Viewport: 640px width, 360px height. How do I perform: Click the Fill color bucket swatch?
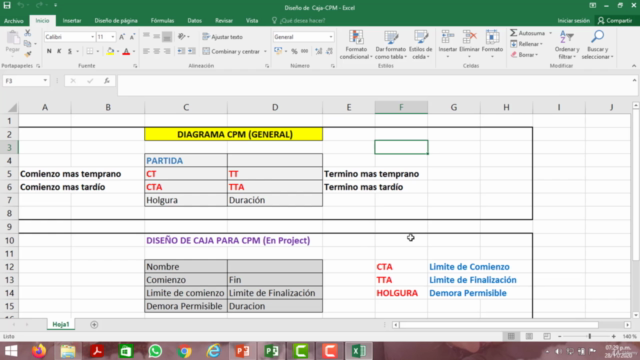pyautogui.click(x=110, y=51)
